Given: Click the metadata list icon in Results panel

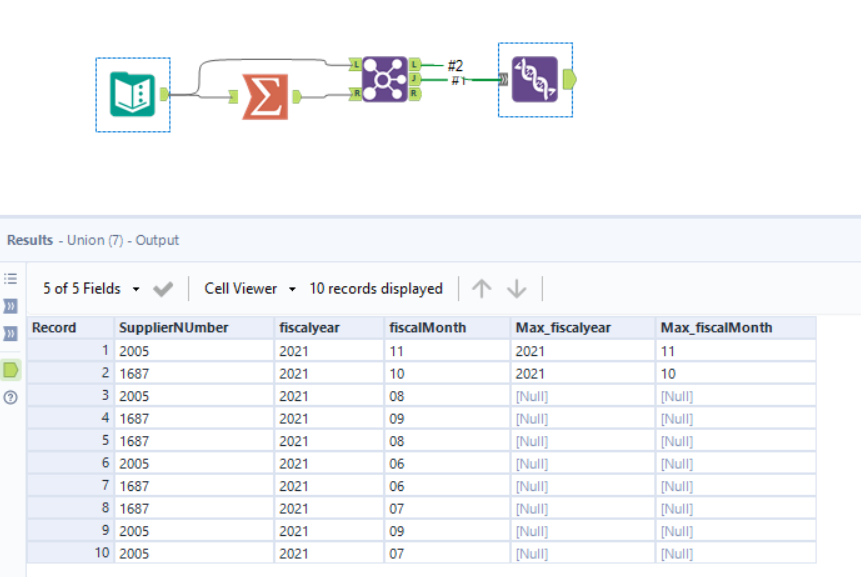Looking at the screenshot, I should (x=11, y=278).
